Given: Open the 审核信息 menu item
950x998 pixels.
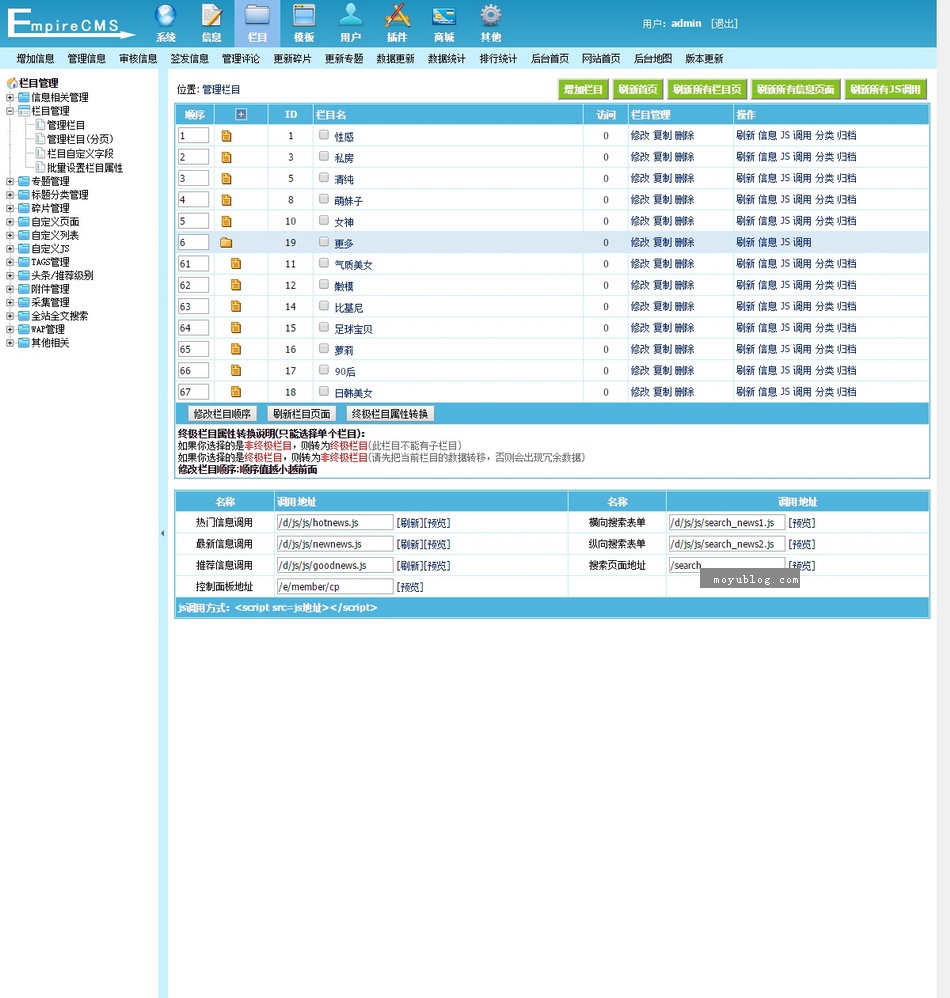Looking at the screenshot, I should pos(138,59).
